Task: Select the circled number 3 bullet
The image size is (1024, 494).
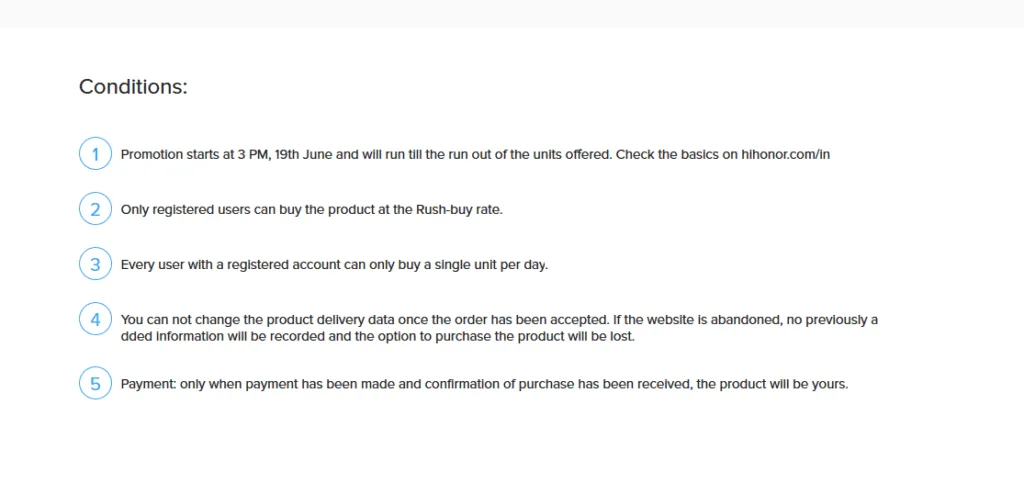Action: tap(95, 264)
